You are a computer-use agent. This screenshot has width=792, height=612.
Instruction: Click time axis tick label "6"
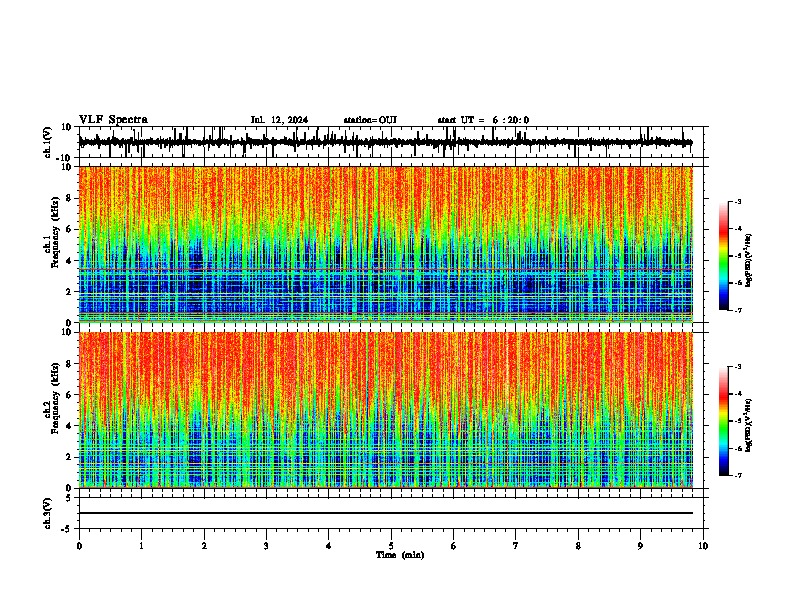click(x=454, y=546)
